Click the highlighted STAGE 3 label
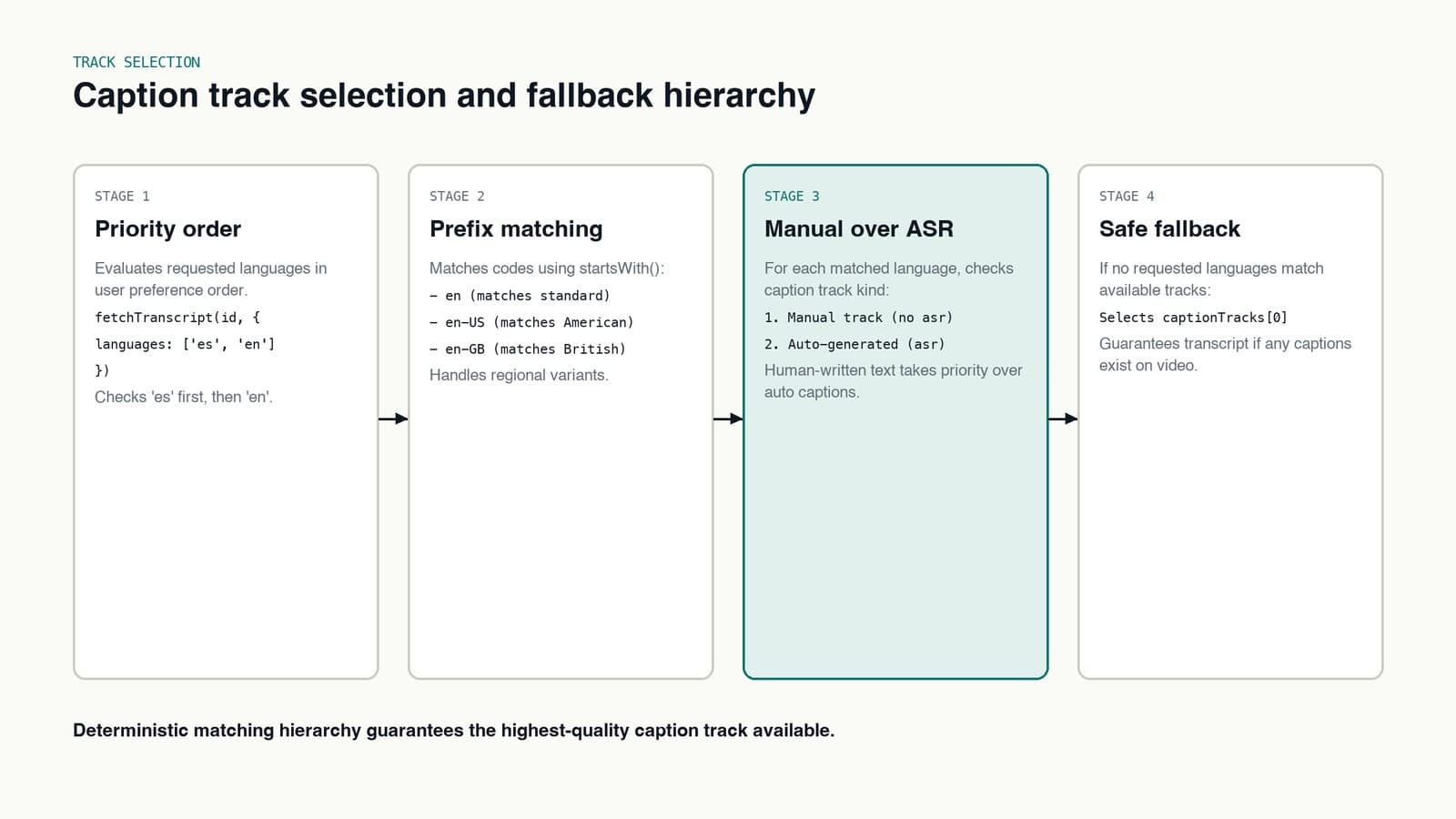Viewport: 1456px width, 819px height. 792,197
